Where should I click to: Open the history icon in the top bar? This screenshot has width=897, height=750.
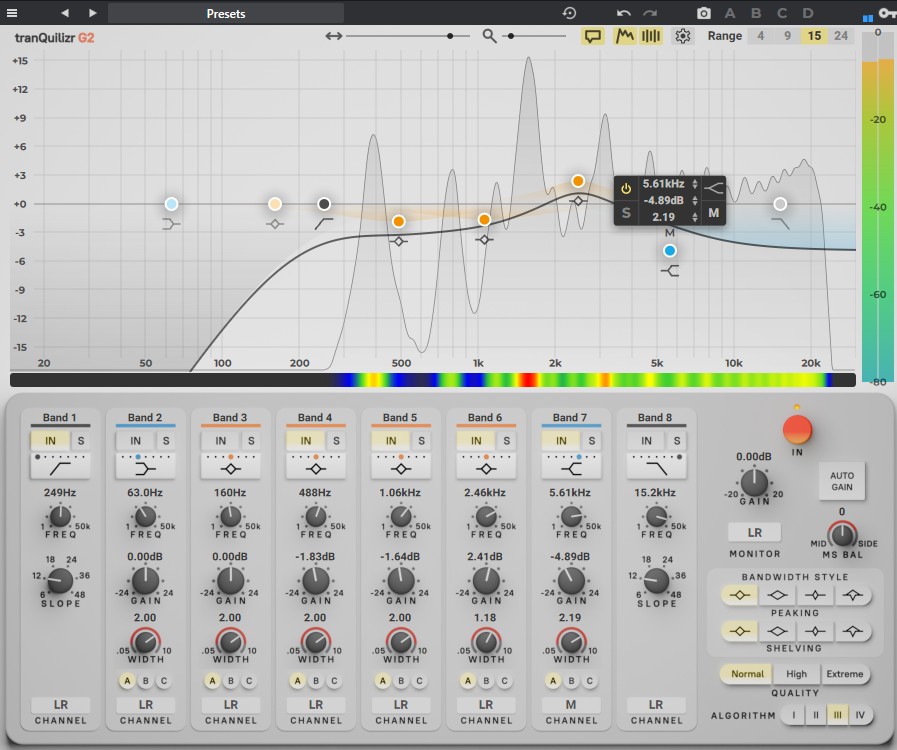[x=569, y=13]
